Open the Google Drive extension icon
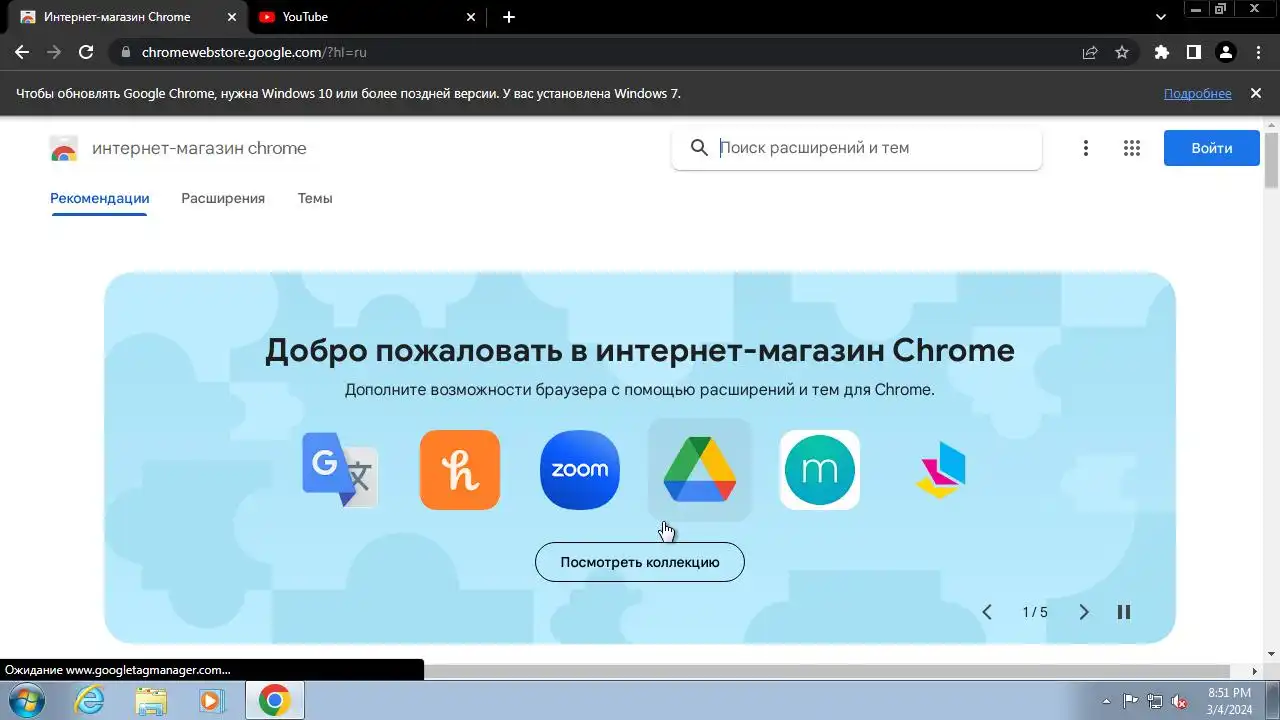 pos(700,470)
